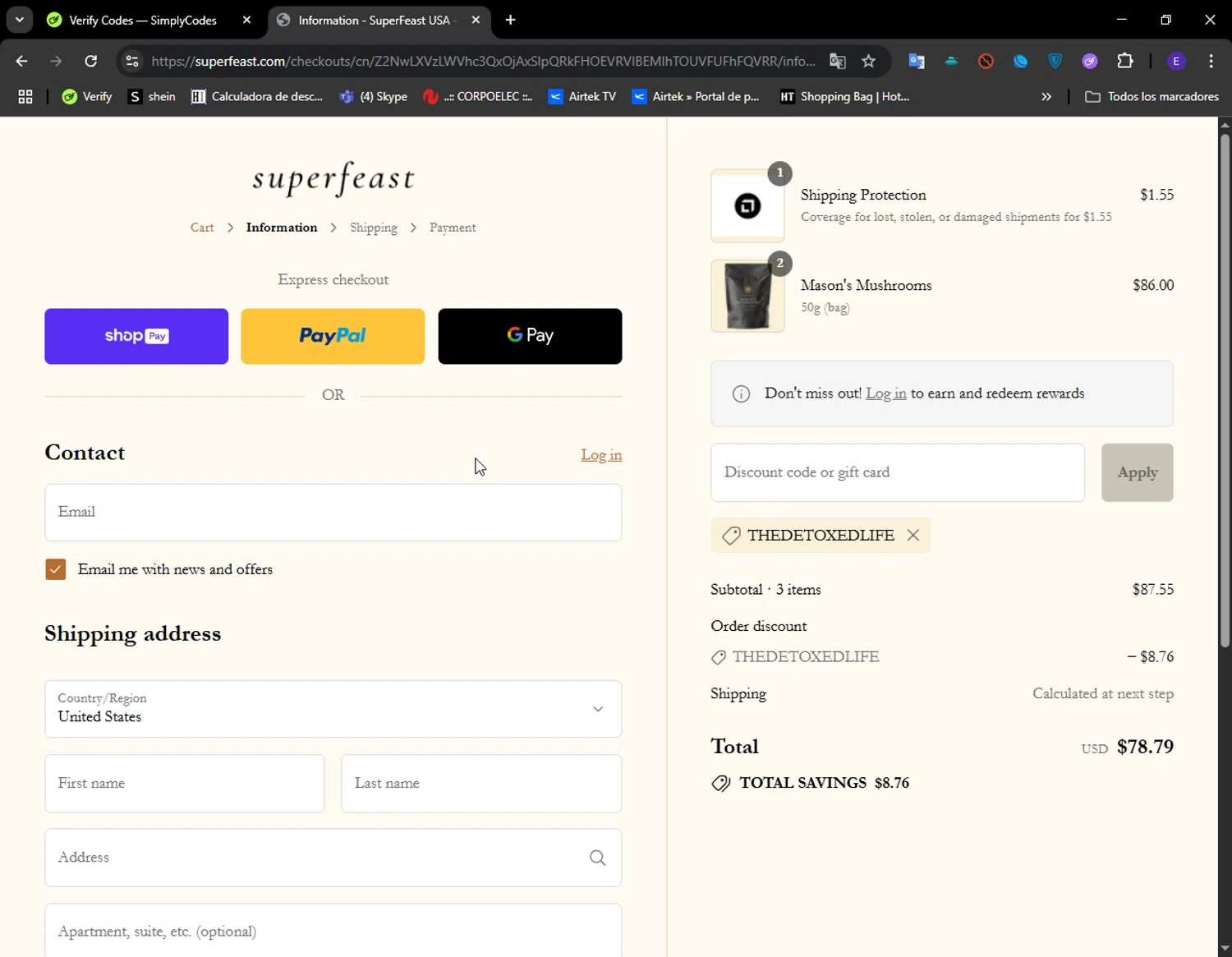Click the superfeast logo
This screenshot has height=957, width=1232.
(x=333, y=178)
